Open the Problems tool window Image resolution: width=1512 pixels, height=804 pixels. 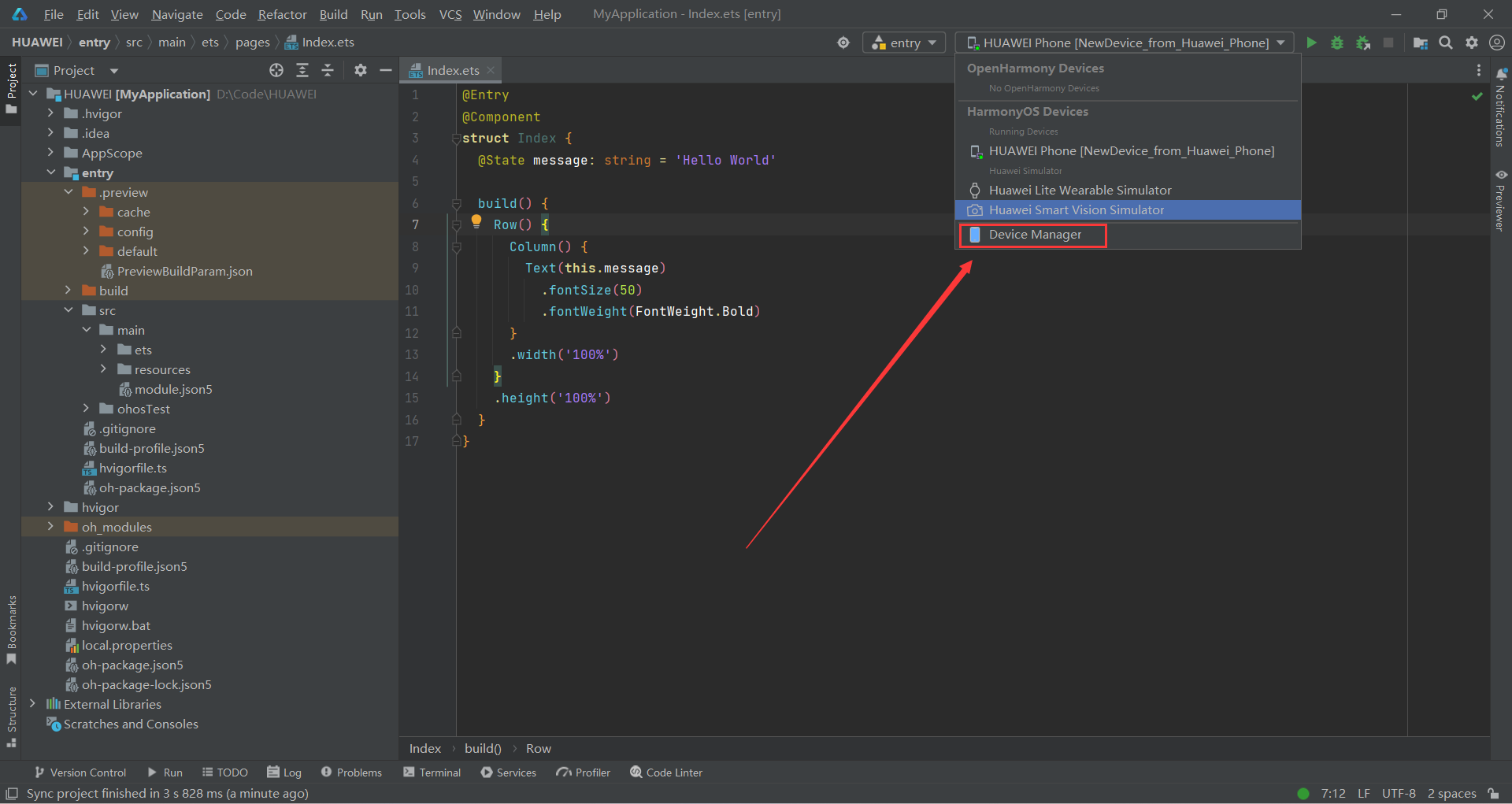point(351,773)
